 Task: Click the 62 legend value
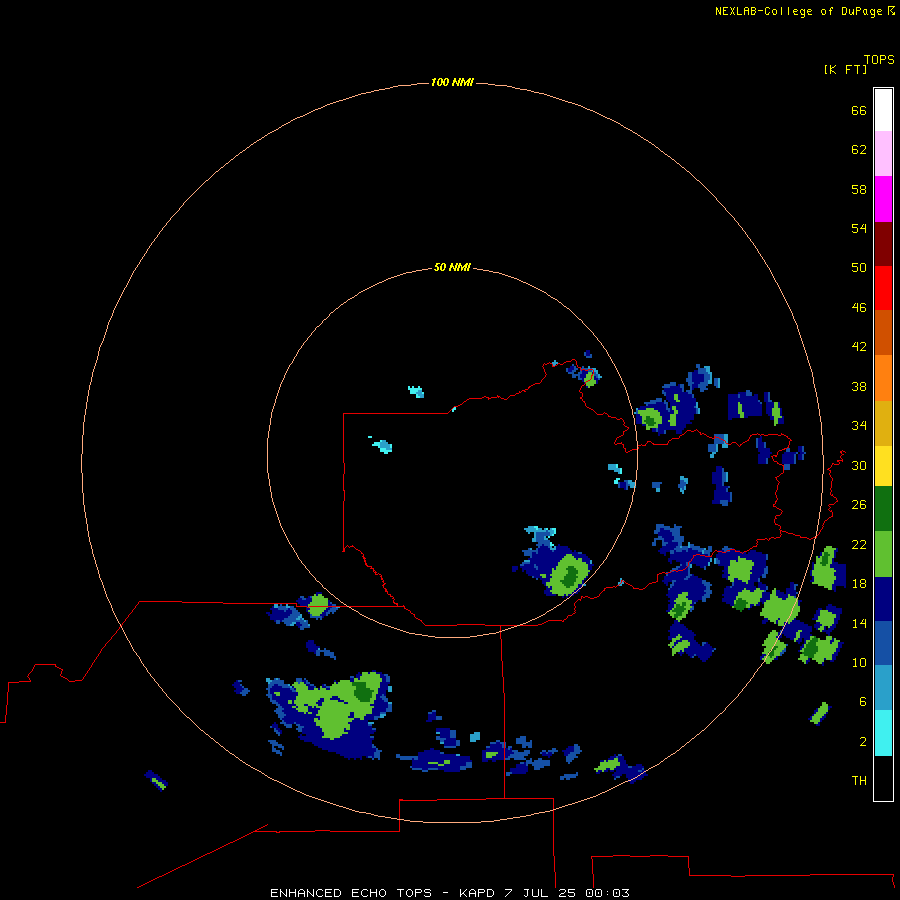pos(859,150)
